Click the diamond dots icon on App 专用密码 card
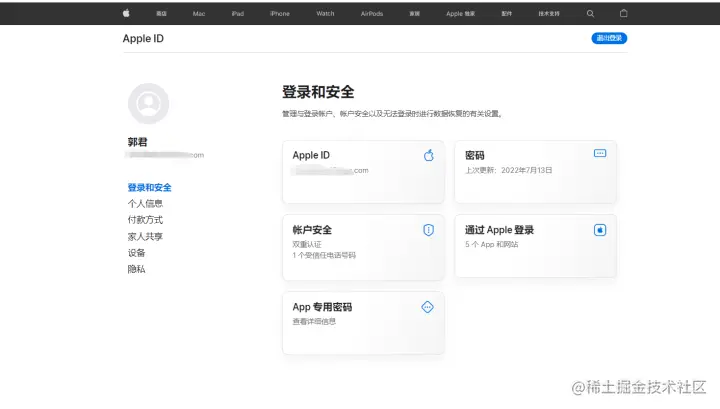The width and height of the screenshot is (720, 409). pyautogui.click(x=428, y=307)
